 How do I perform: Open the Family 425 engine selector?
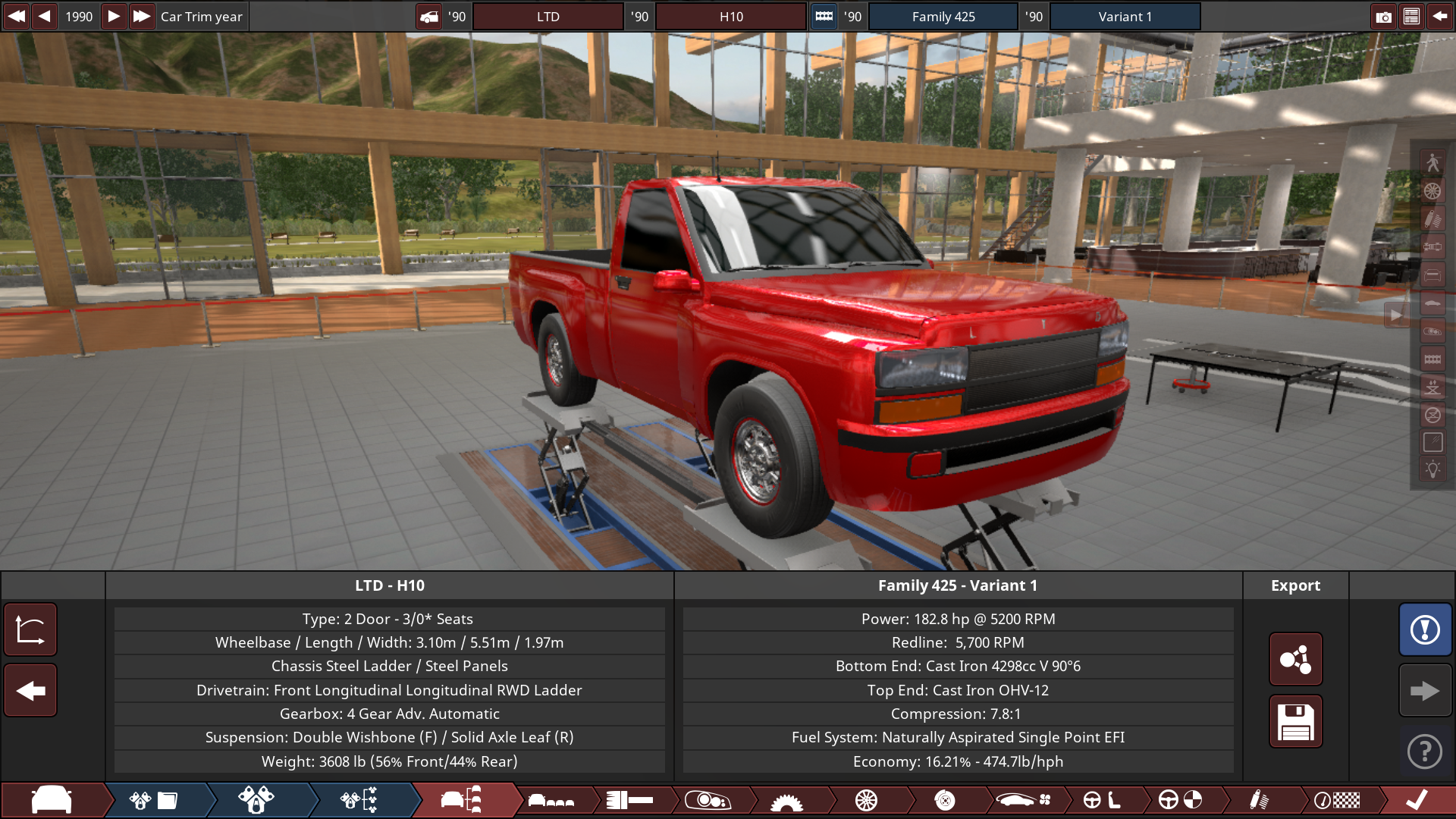click(x=943, y=16)
